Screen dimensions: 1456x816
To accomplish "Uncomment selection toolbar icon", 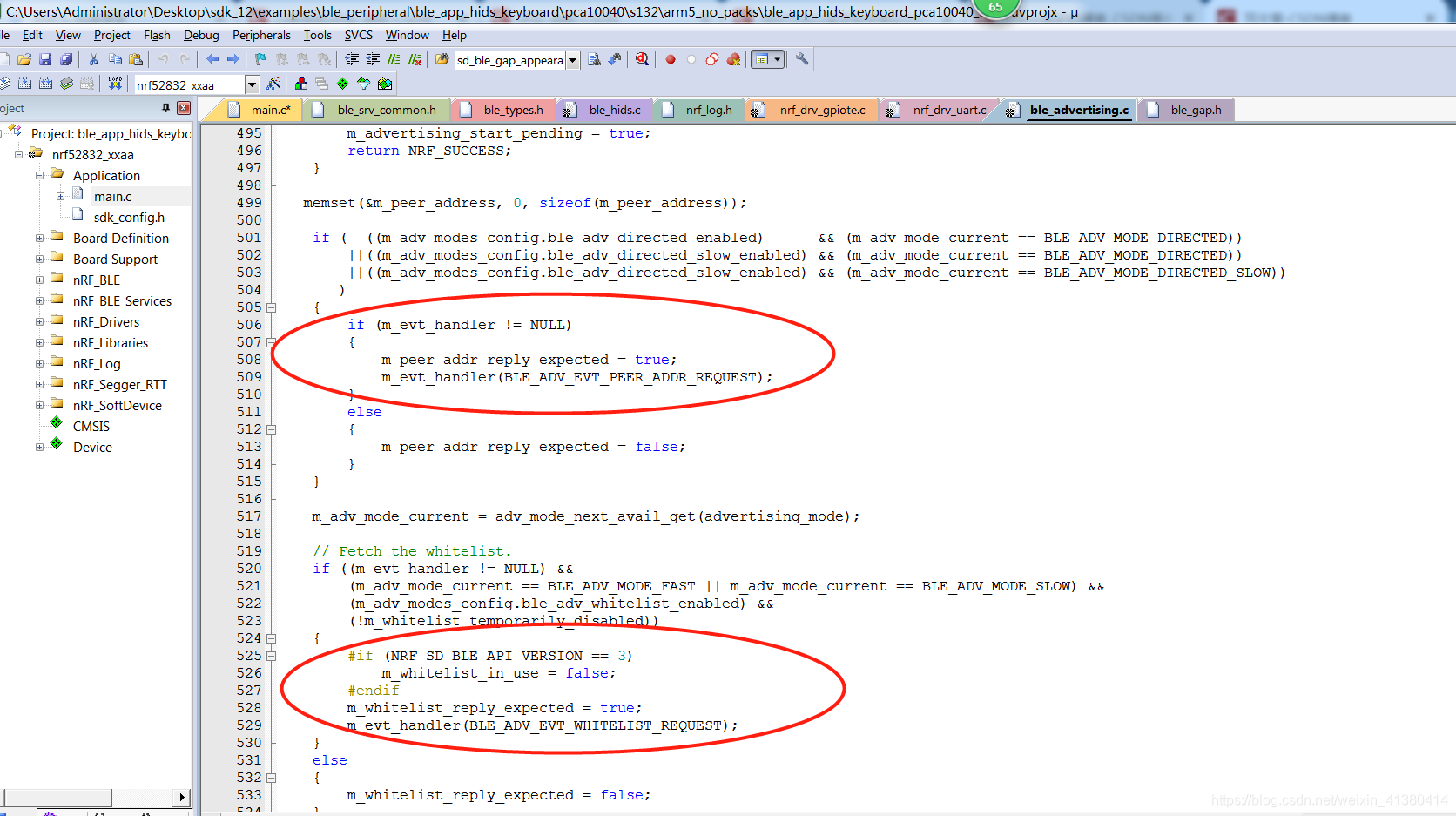I will [415, 59].
